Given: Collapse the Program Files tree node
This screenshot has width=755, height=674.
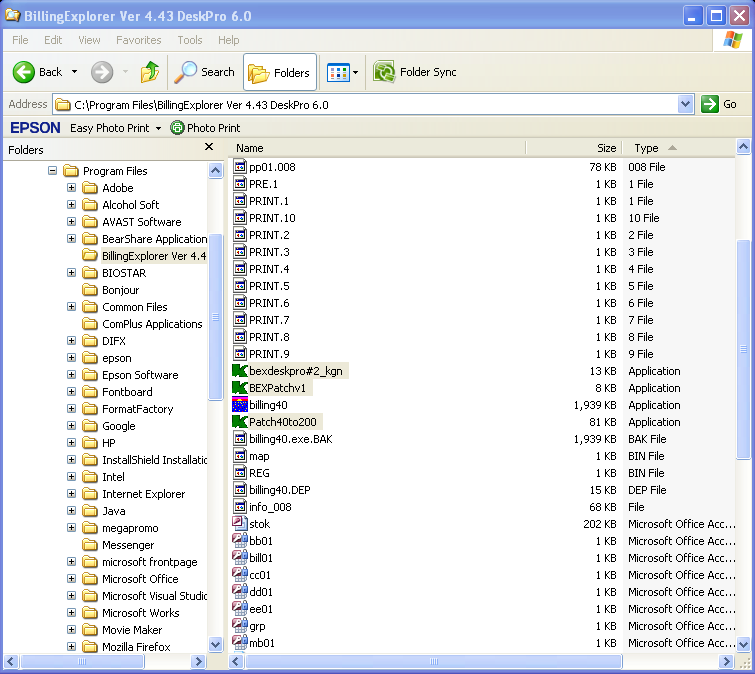Looking at the screenshot, I should coord(52,170).
